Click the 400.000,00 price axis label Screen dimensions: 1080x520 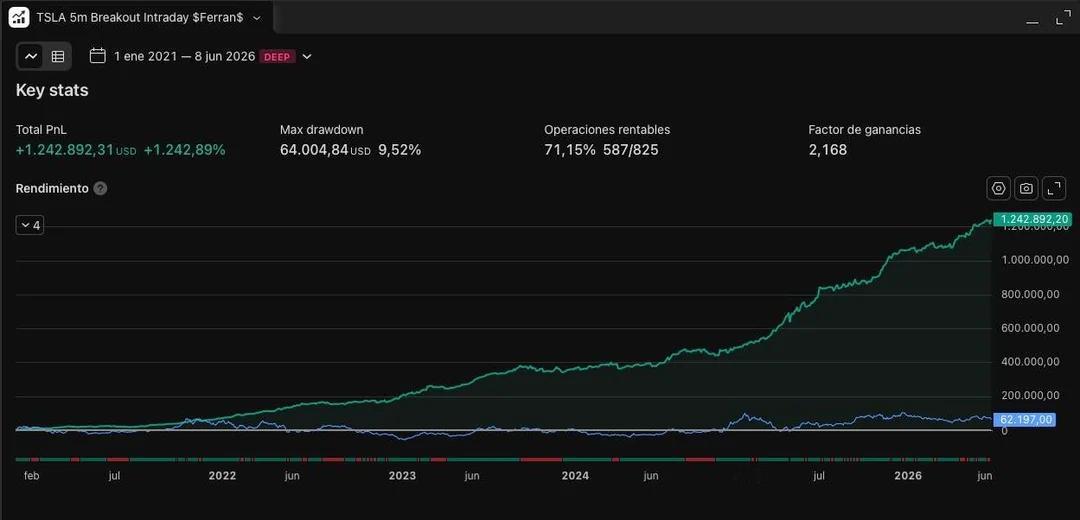(x=1030, y=362)
